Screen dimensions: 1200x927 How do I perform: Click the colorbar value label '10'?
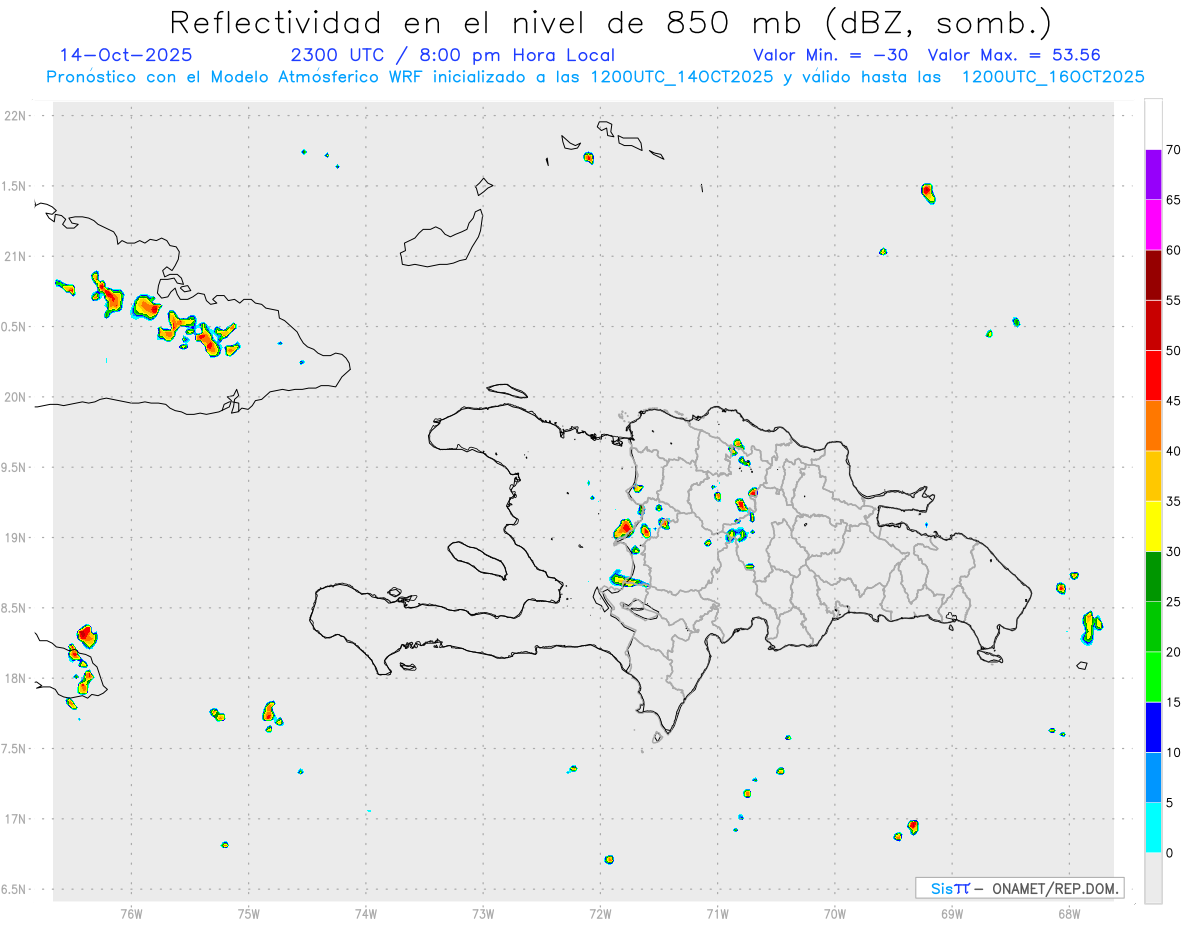(x=1173, y=752)
